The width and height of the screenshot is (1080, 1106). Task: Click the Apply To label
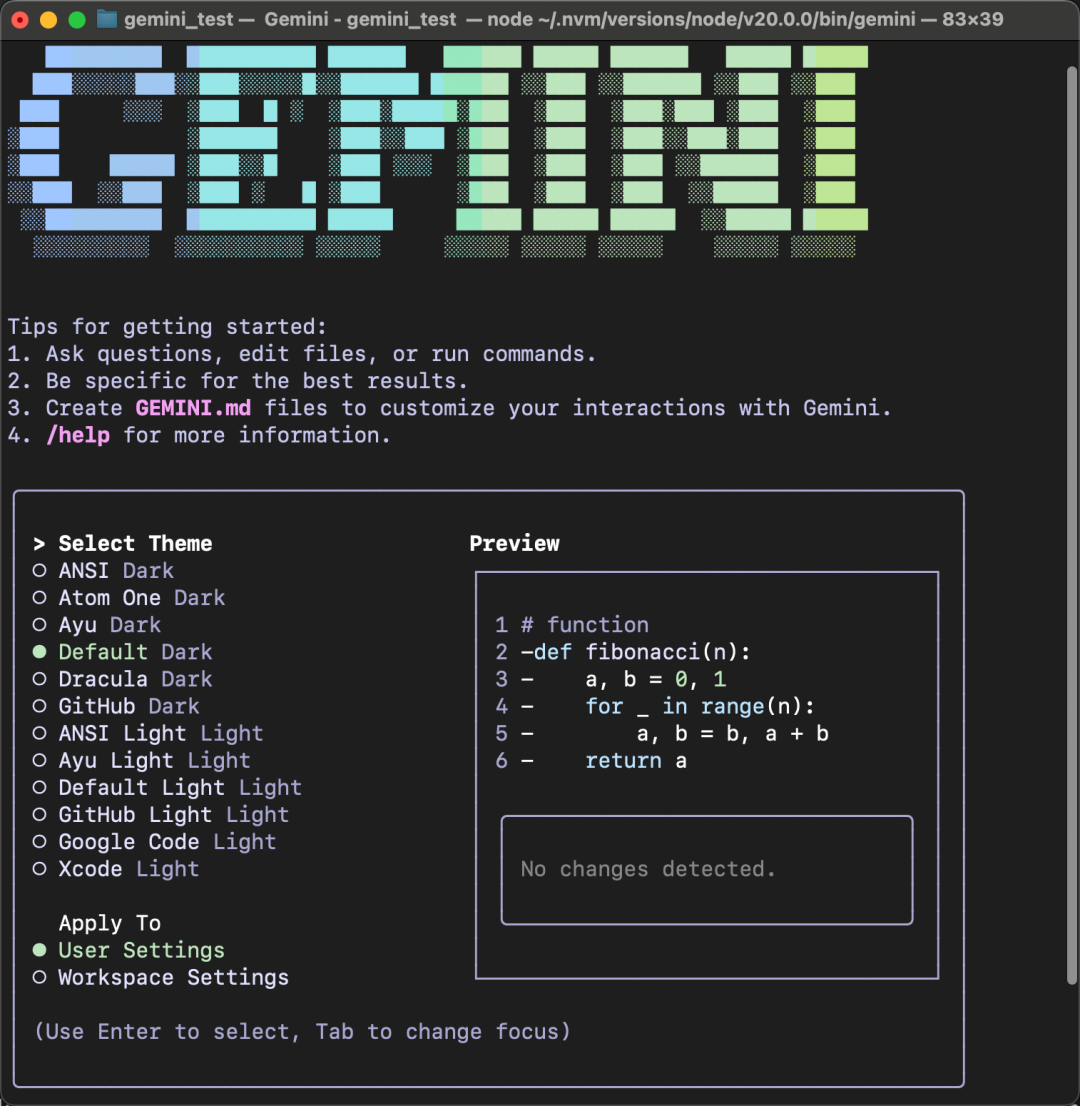110,923
